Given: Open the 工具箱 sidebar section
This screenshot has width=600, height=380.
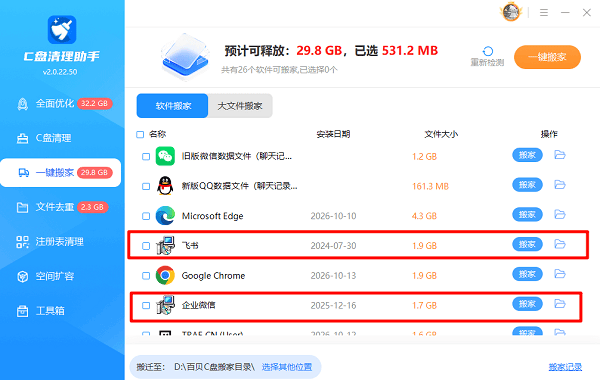Looking at the screenshot, I should (61, 310).
